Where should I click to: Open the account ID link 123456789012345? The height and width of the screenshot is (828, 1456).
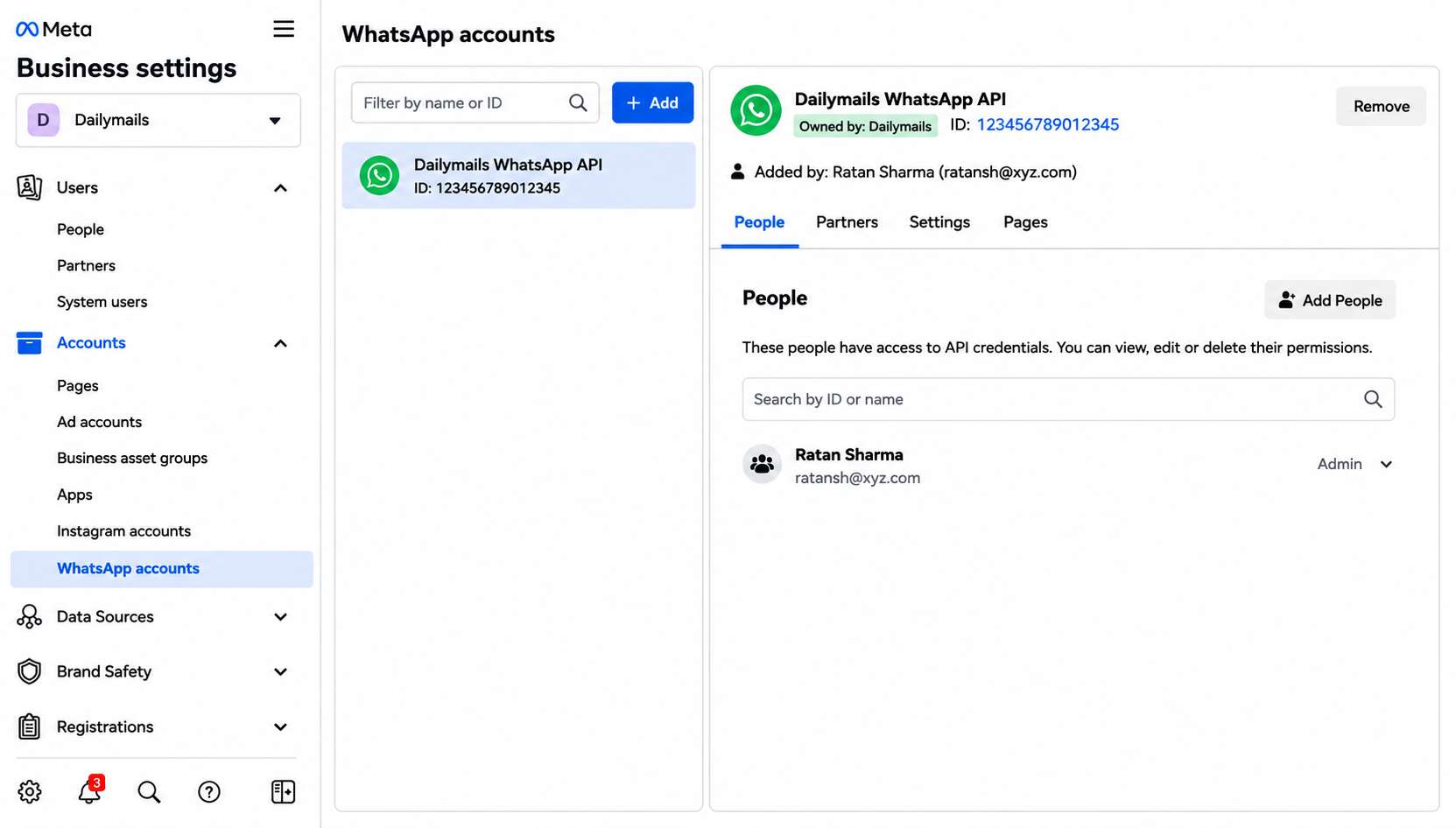tap(1047, 124)
